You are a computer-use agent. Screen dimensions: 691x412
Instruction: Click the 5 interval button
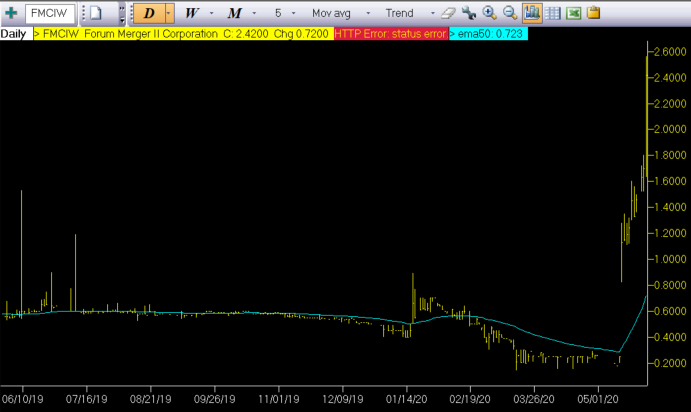pyautogui.click(x=278, y=13)
